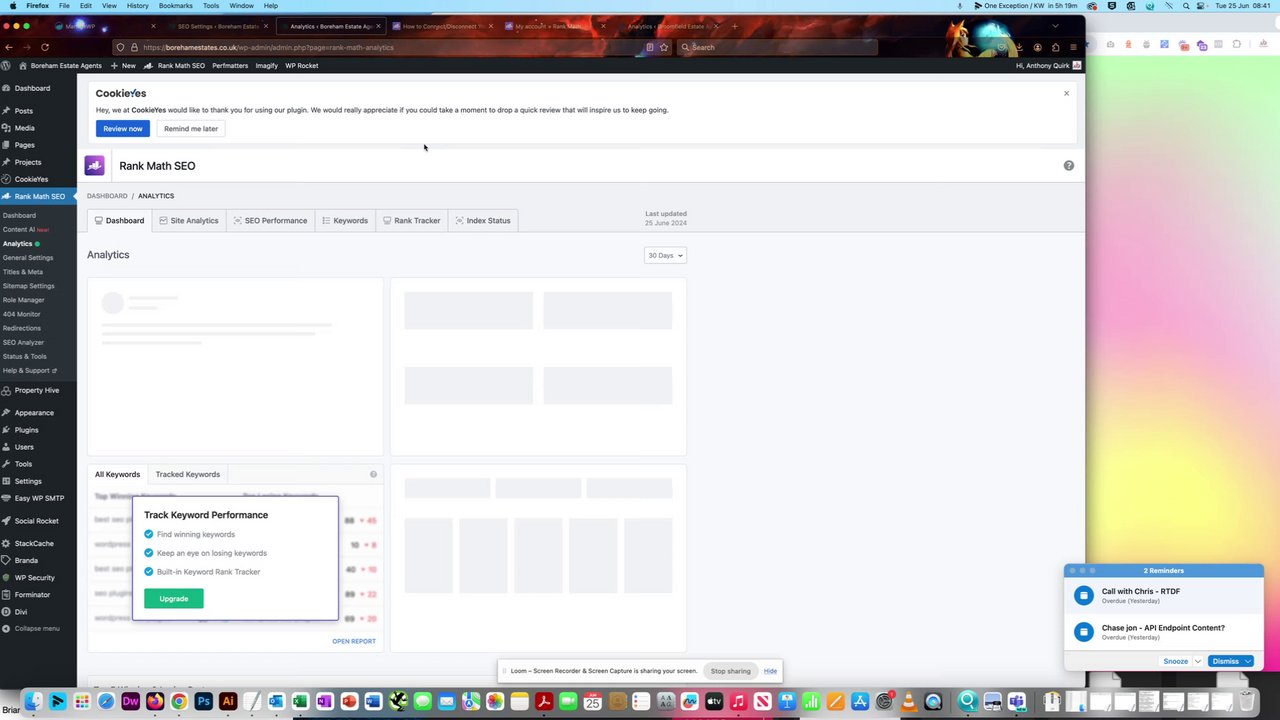Click Remind me later button
Viewport: 1280px width, 720px height.
point(191,129)
